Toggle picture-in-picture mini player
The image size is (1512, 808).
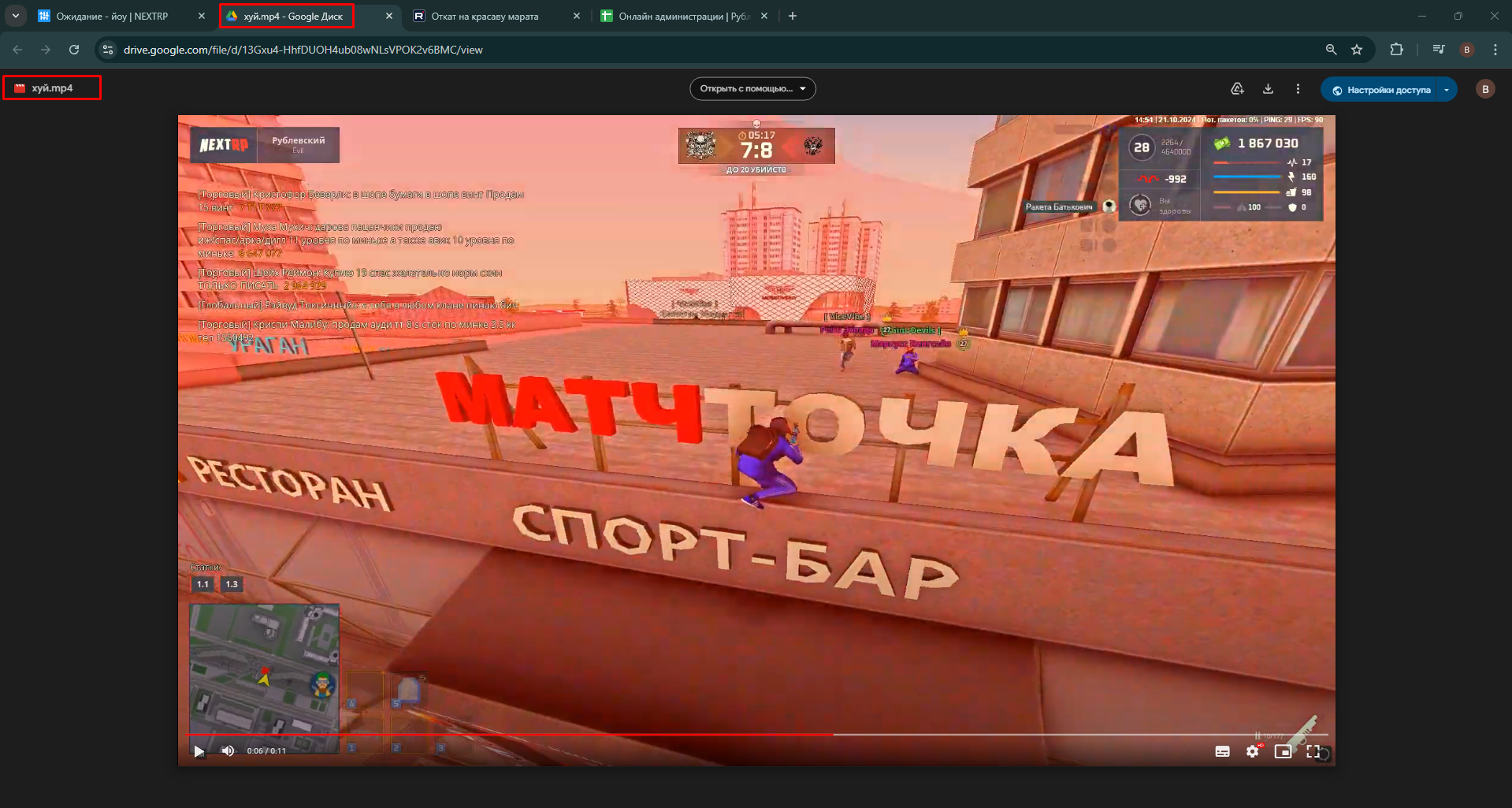(x=1283, y=751)
